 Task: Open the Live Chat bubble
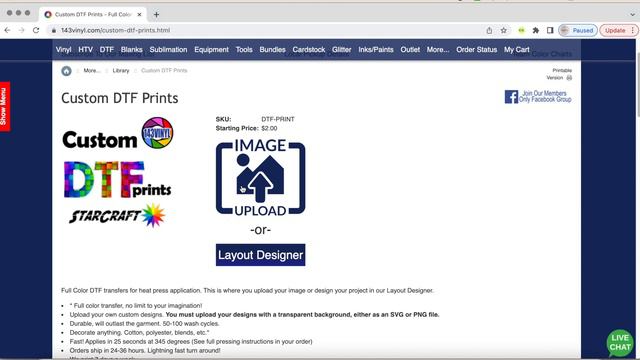620,343
